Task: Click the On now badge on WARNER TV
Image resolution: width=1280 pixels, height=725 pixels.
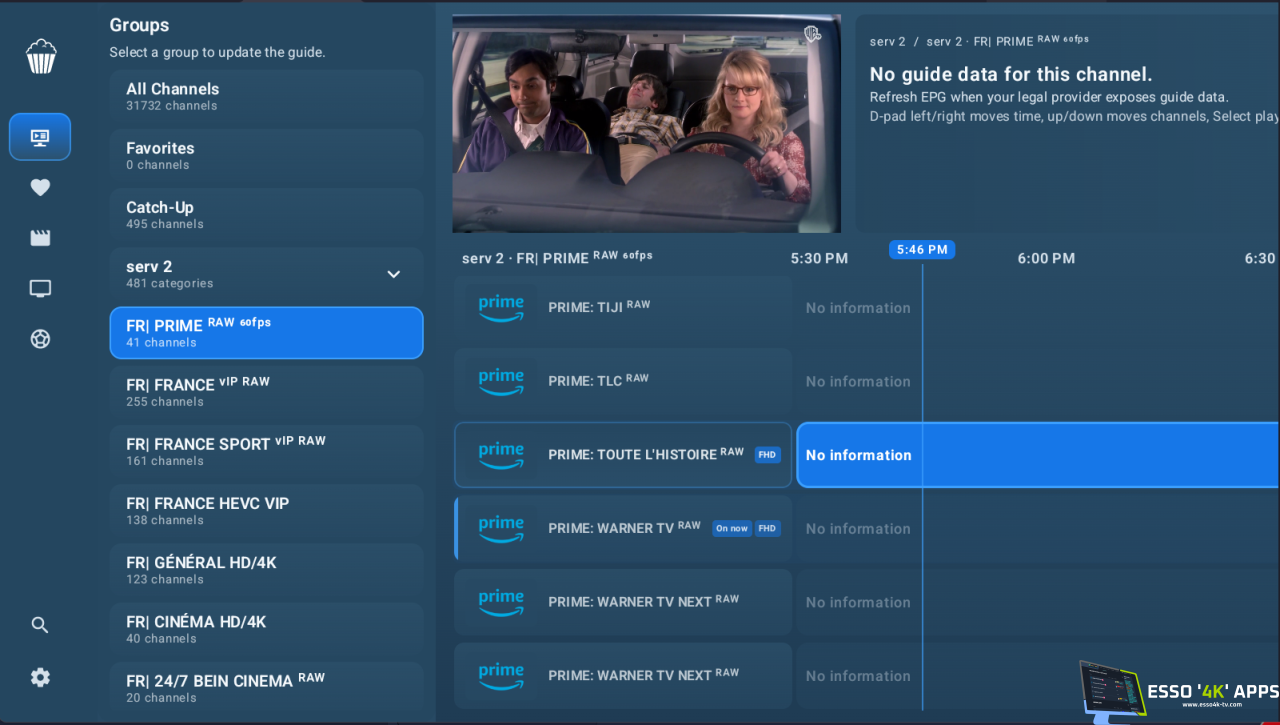Action: coord(731,528)
